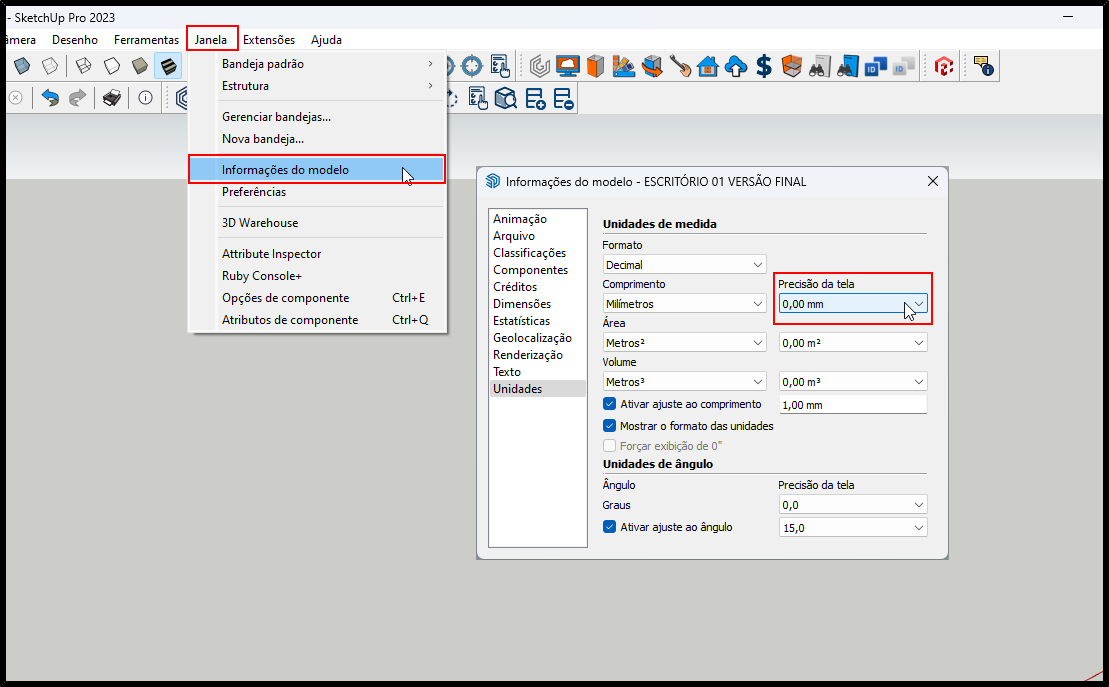Click the 1,00 mm length snap field
Image resolution: width=1109 pixels, height=687 pixels.
tap(852, 405)
